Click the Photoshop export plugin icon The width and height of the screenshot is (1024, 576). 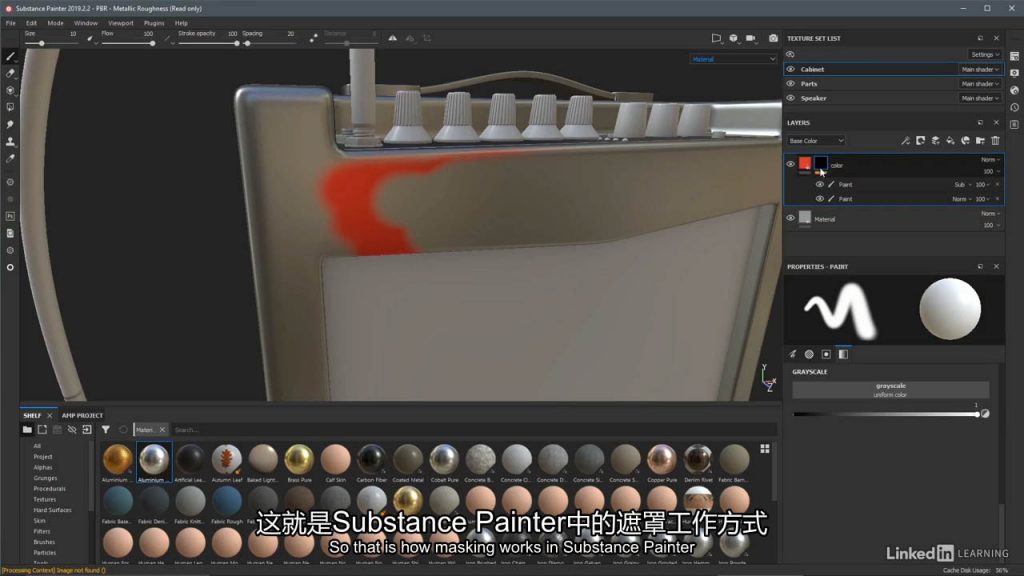(x=10, y=216)
